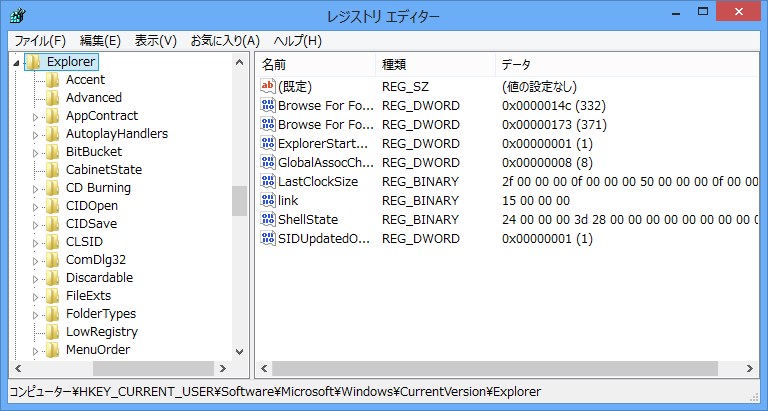Open the お気に入り(A) menu
This screenshot has width=768, height=411.
click(225, 41)
